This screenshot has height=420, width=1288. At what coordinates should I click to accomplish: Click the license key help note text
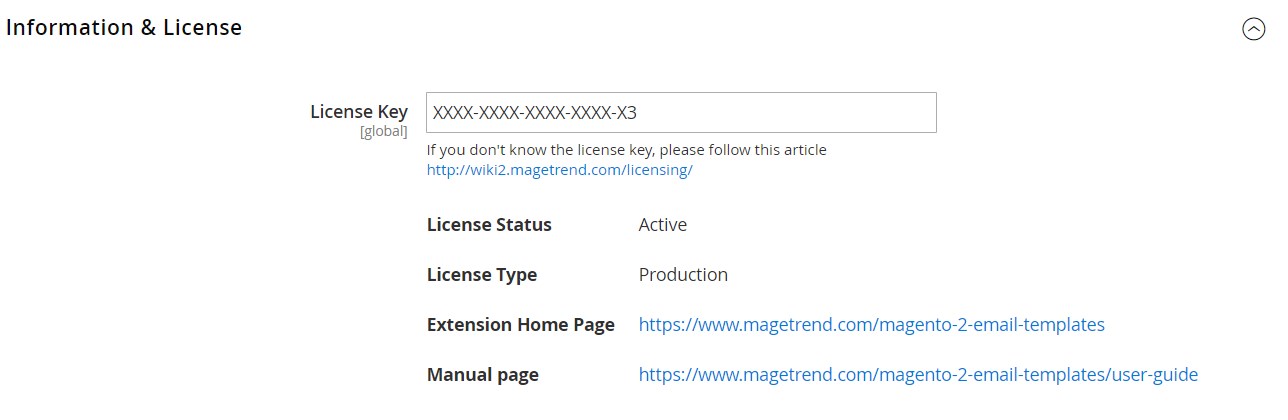[x=626, y=150]
